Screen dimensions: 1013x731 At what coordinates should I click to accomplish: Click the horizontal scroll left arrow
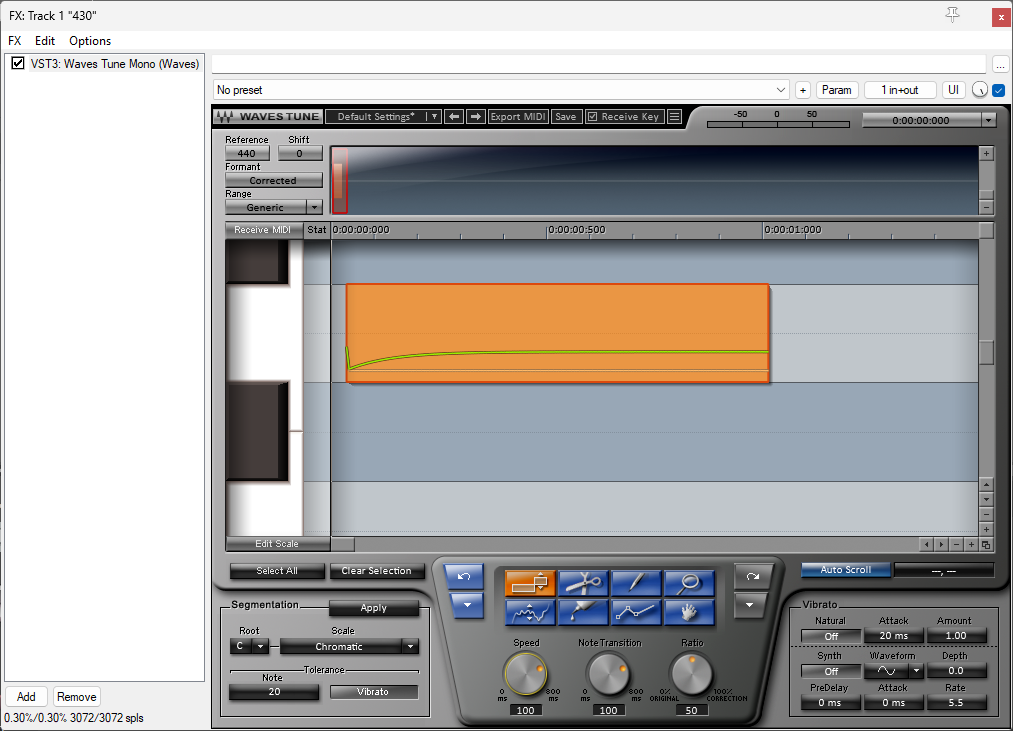pyautogui.click(x=926, y=544)
